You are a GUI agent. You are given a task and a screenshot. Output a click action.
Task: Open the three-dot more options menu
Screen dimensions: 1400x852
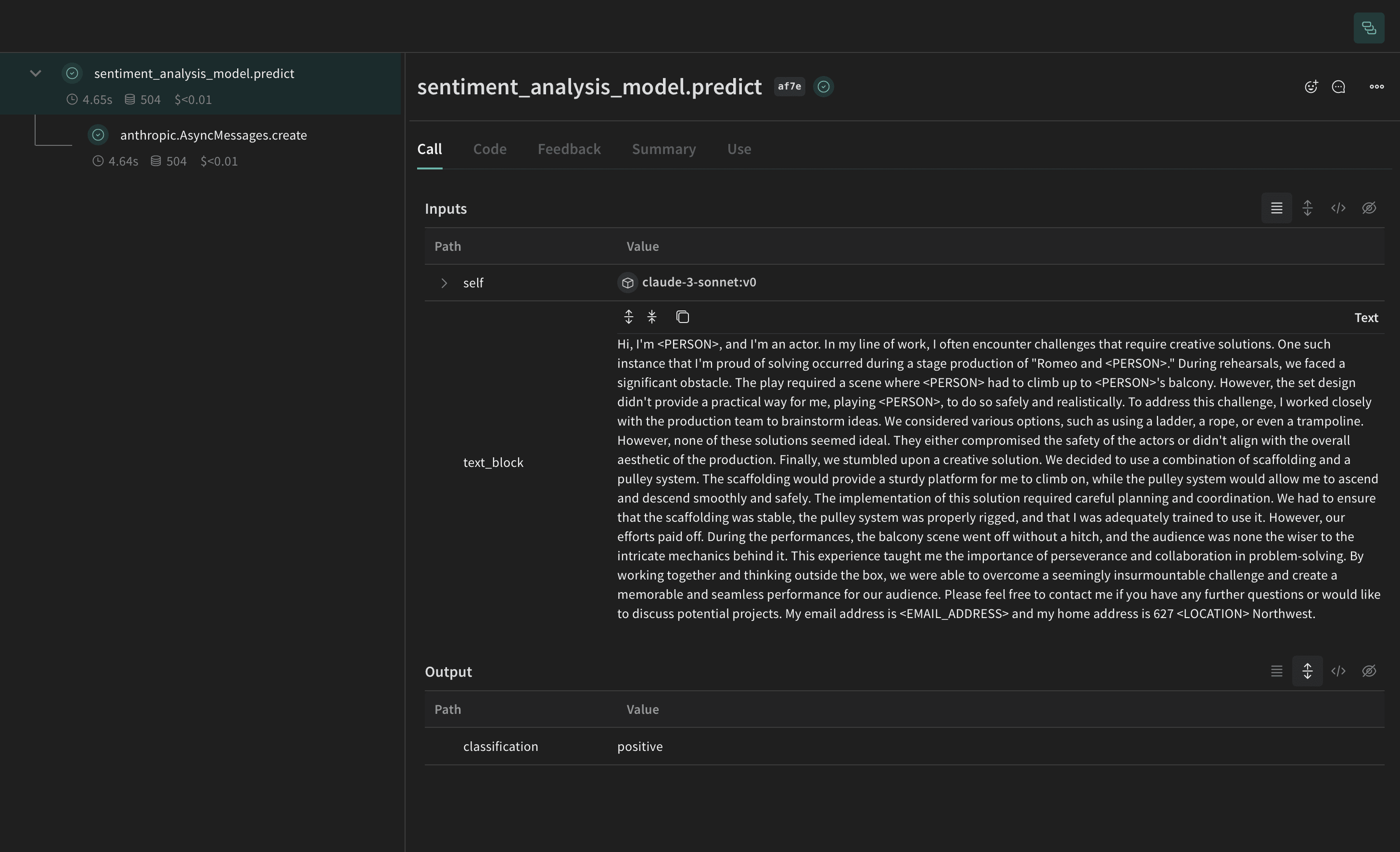[1376, 86]
